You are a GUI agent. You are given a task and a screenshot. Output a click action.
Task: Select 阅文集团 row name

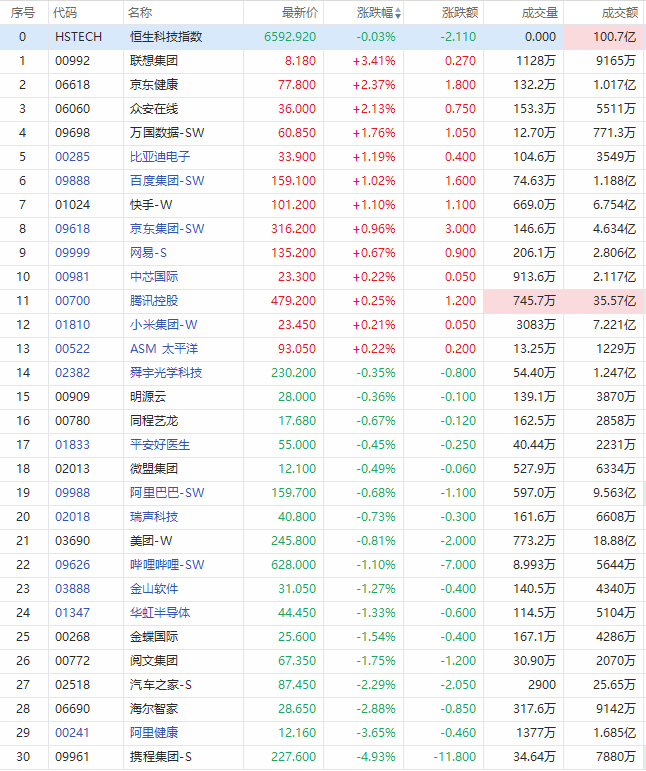[x=154, y=661]
